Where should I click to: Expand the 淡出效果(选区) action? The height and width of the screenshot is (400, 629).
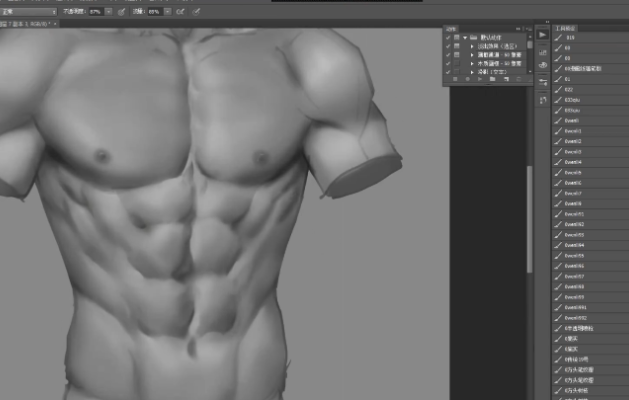(472, 46)
